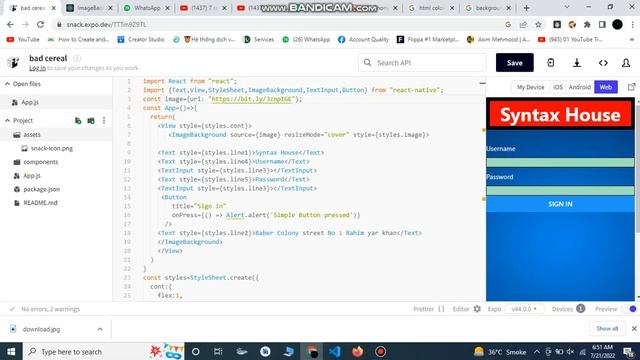
Task: Click the weather 36°C Smoke widget
Action: 501,351
